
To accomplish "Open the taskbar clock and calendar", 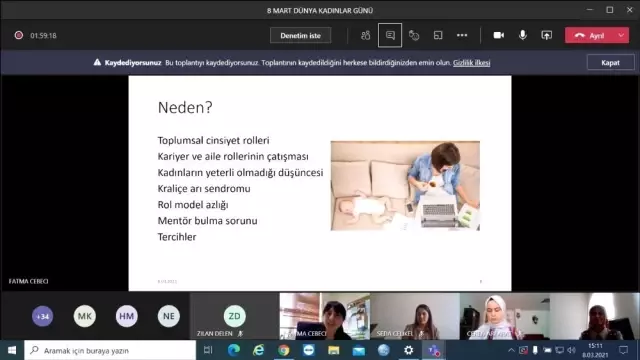I will click(595, 350).
